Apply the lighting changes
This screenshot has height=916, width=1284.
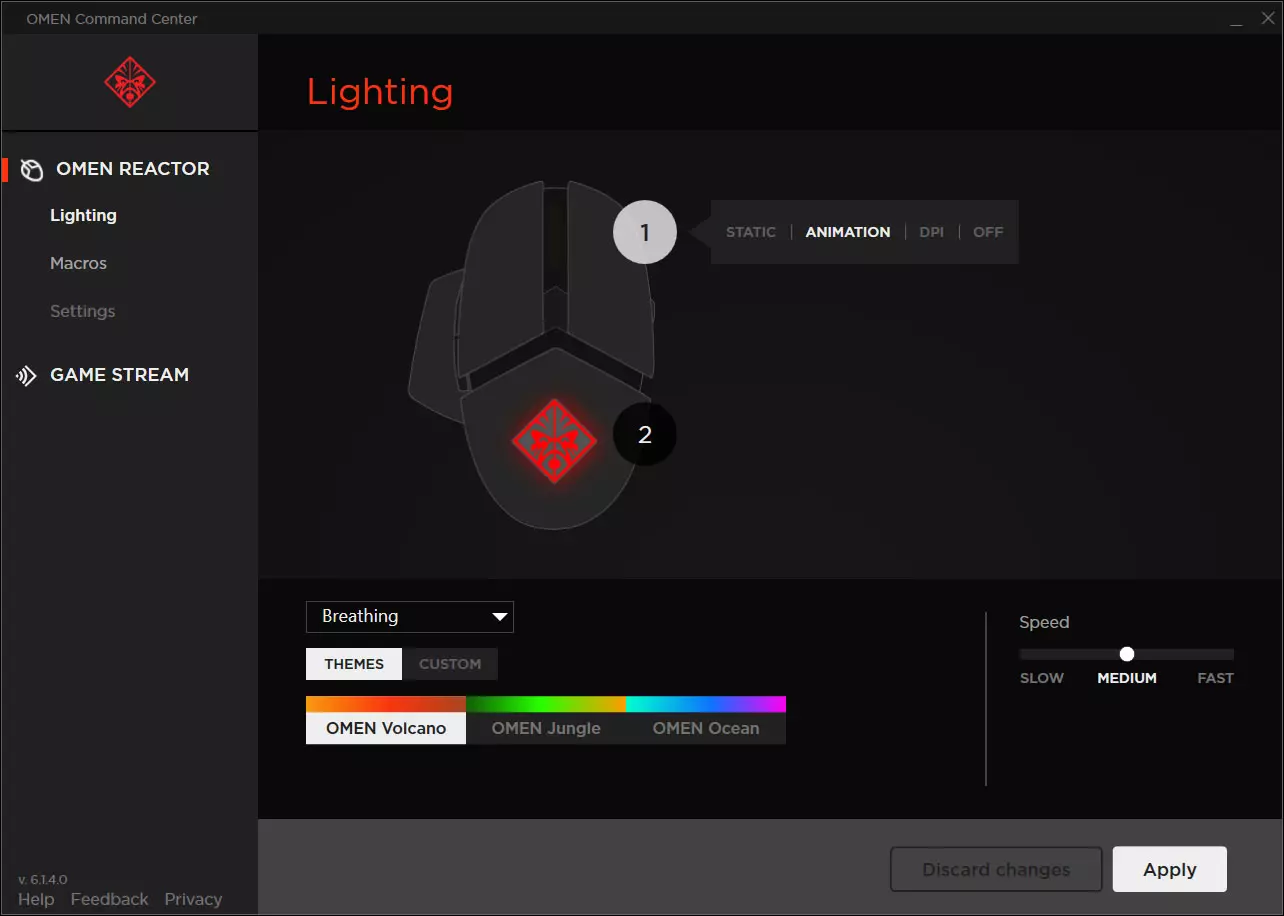pos(1170,870)
